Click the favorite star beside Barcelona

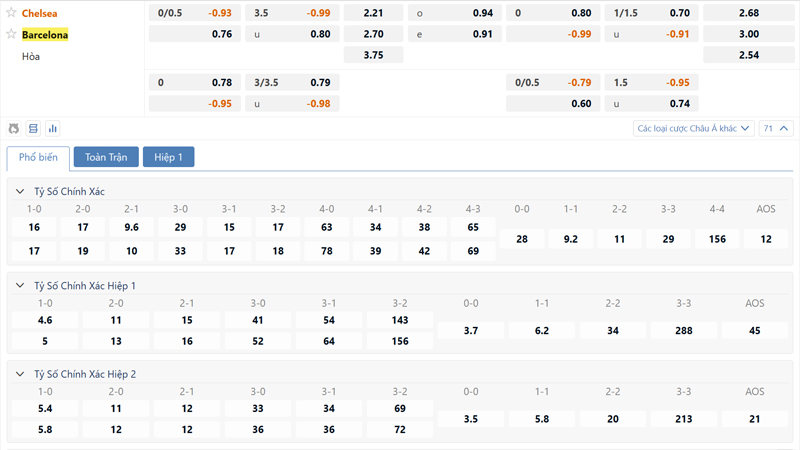pos(12,34)
